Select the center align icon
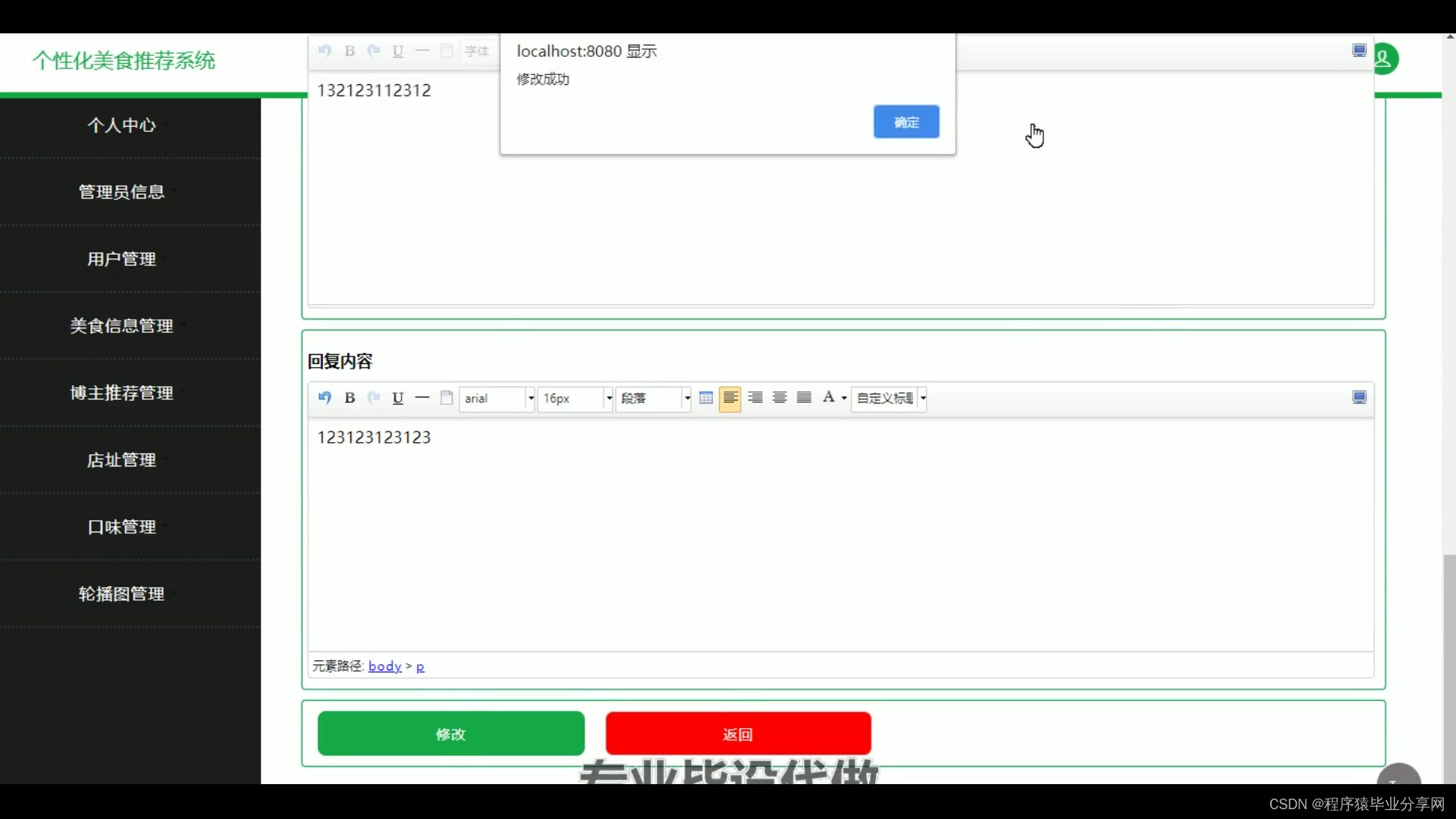This screenshot has width=1456, height=819. click(780, 397)
